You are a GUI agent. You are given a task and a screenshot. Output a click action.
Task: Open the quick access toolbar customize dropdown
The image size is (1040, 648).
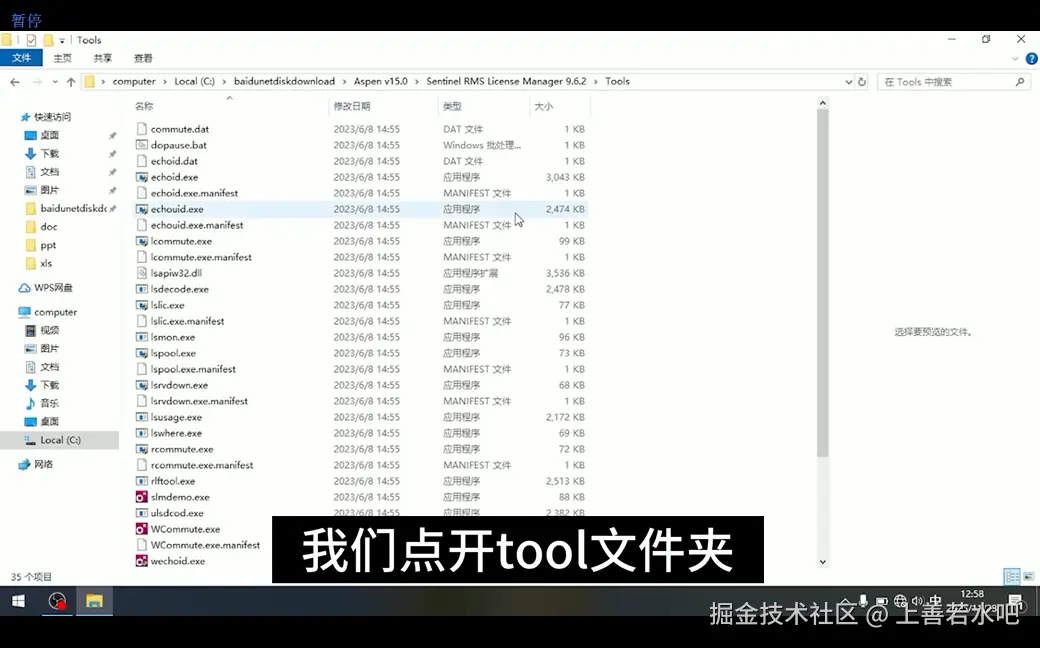(x=60, y=40)
